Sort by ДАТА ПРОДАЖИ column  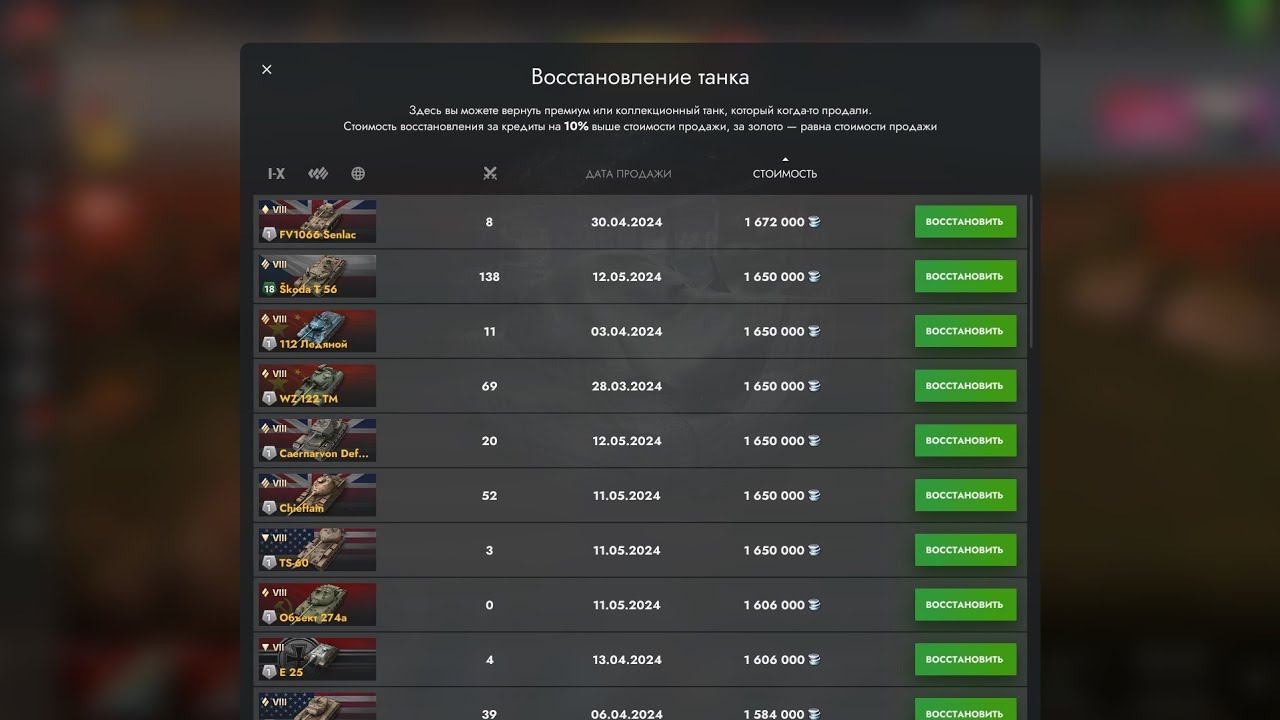[628, 174]
